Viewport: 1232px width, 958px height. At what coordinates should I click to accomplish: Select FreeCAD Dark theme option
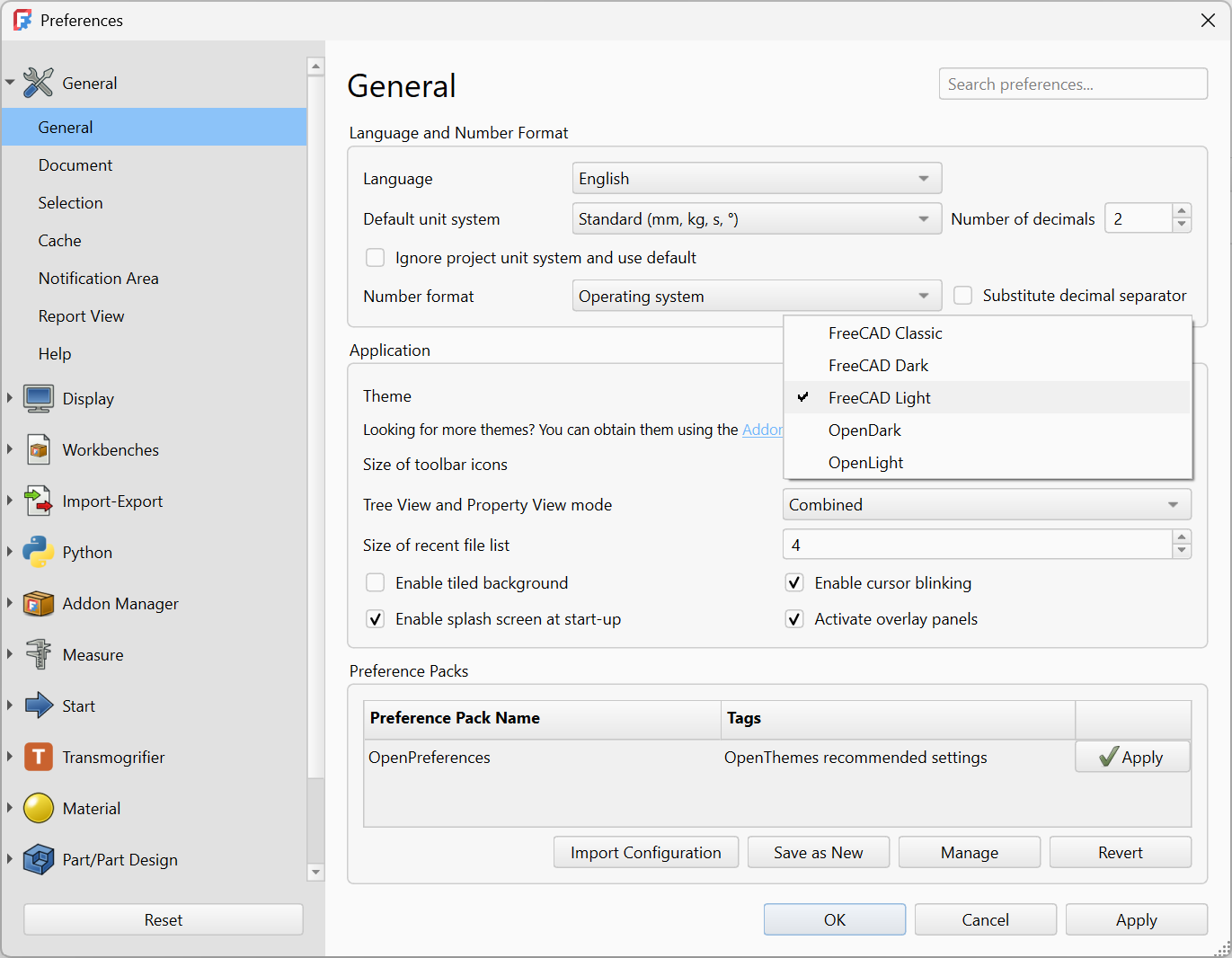click(988, 366)
